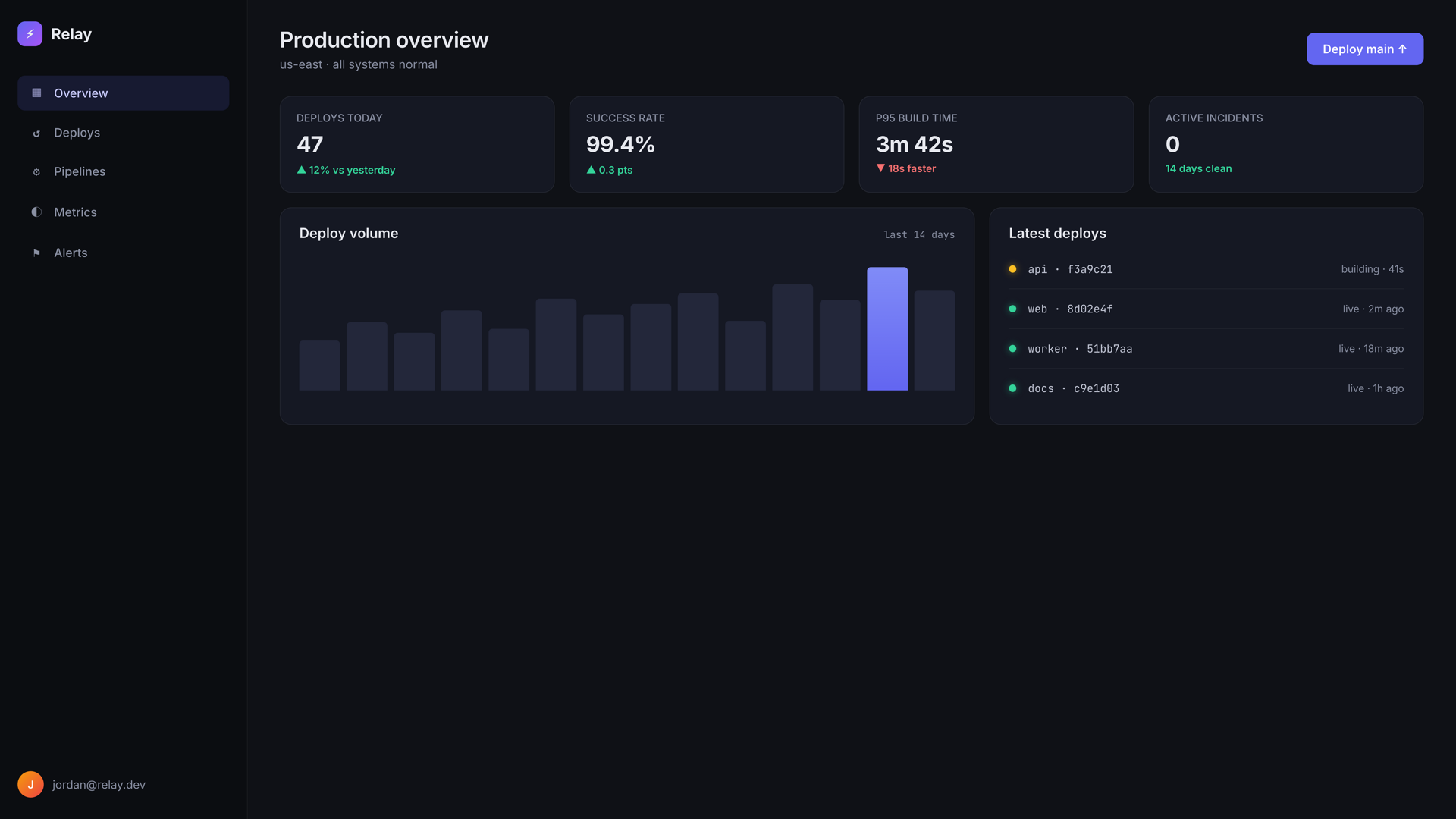Open Alerts from the sidebar
Viewport: 1456px width, 819px height.
coord(123,253)
